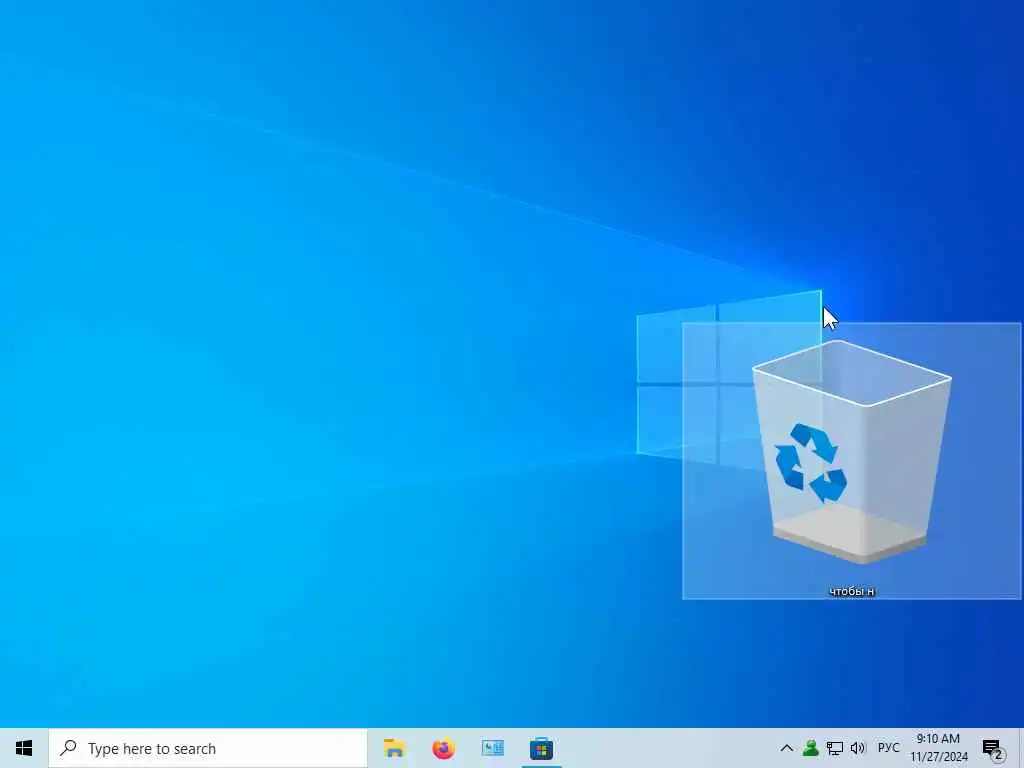This screenshot has height=768, width=1024.
Task: Open File Explorer from the taskbar
Action: click(x=394, y=748)
